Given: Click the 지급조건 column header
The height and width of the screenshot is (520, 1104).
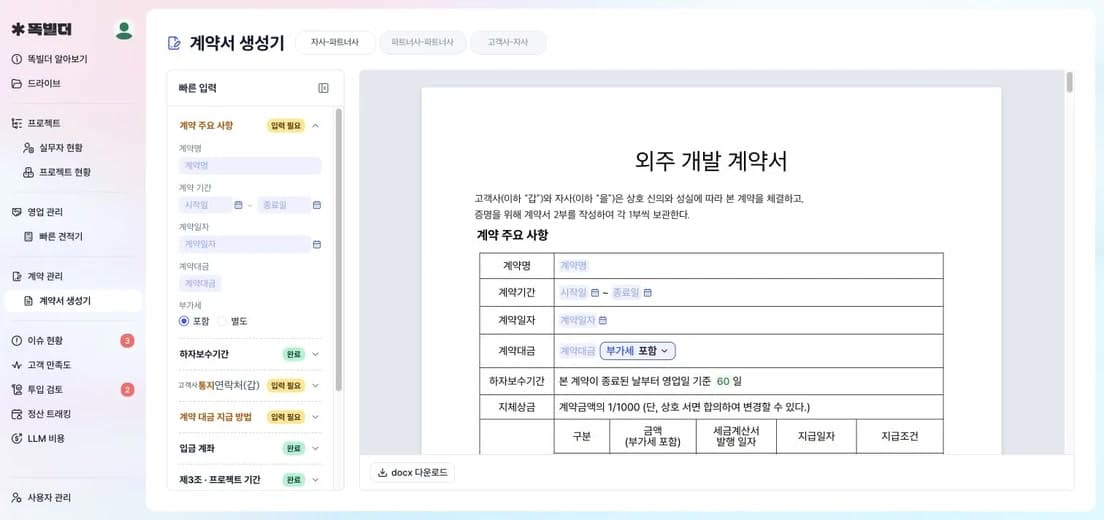Looking at the screenshot, I should pos(900,436).
